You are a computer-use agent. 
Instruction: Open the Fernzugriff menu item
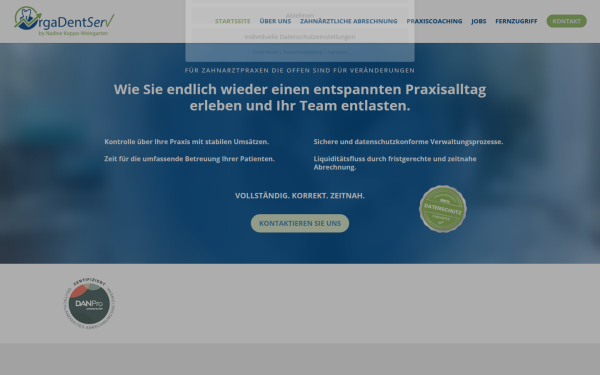coord(516,21)
